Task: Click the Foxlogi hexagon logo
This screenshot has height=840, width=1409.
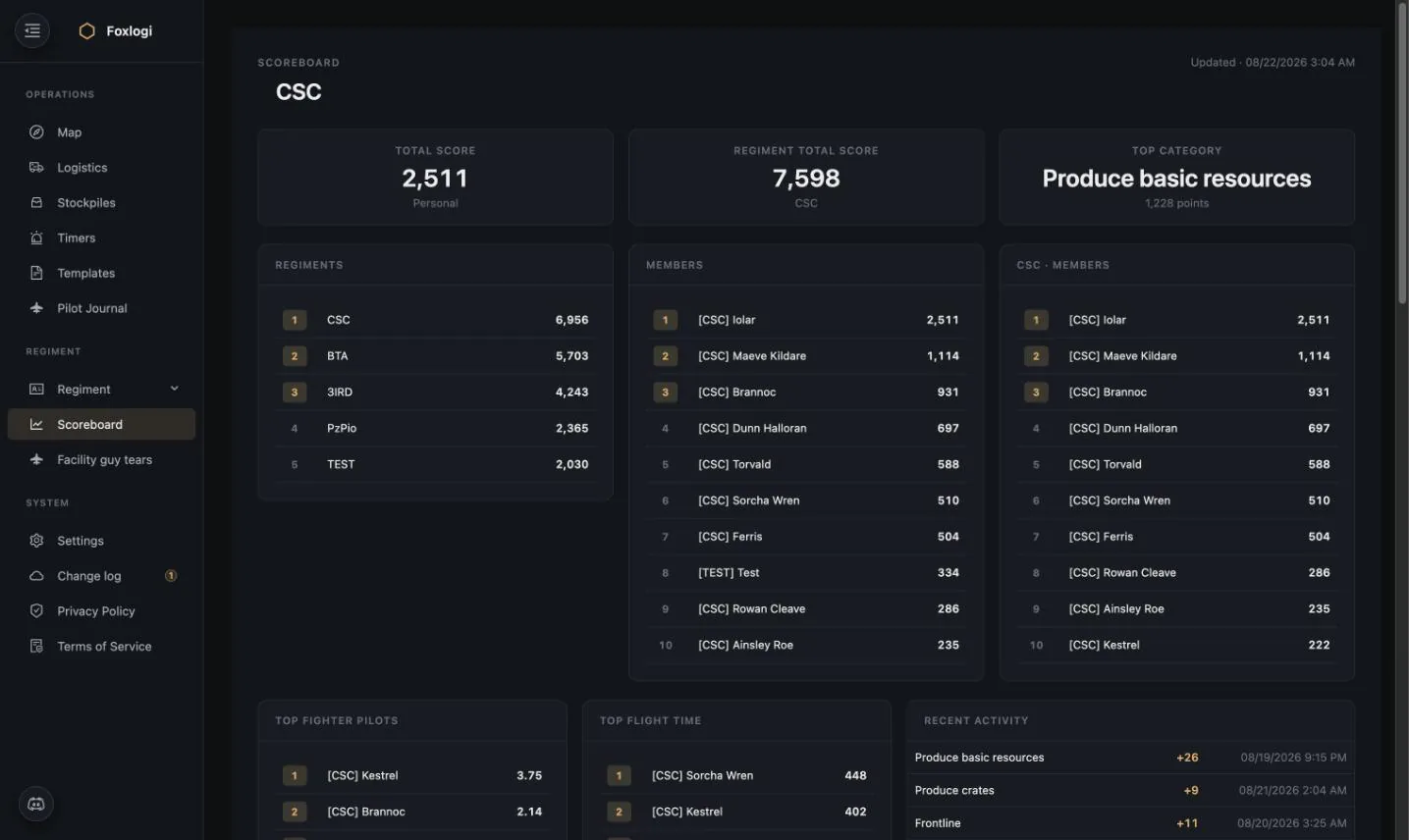Action: 86,31
